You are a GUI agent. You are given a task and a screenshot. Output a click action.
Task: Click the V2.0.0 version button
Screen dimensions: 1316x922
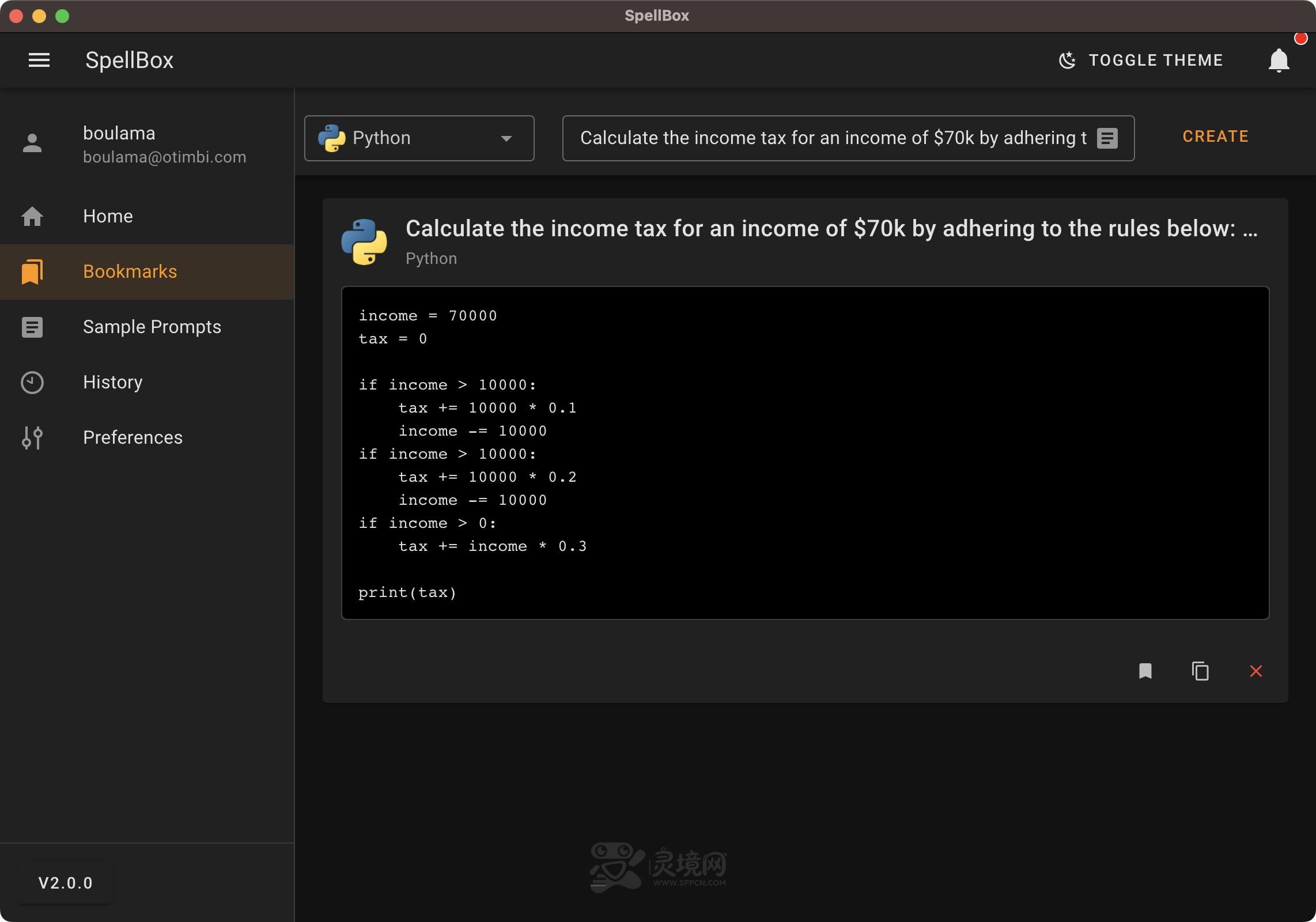coord(65,883)
